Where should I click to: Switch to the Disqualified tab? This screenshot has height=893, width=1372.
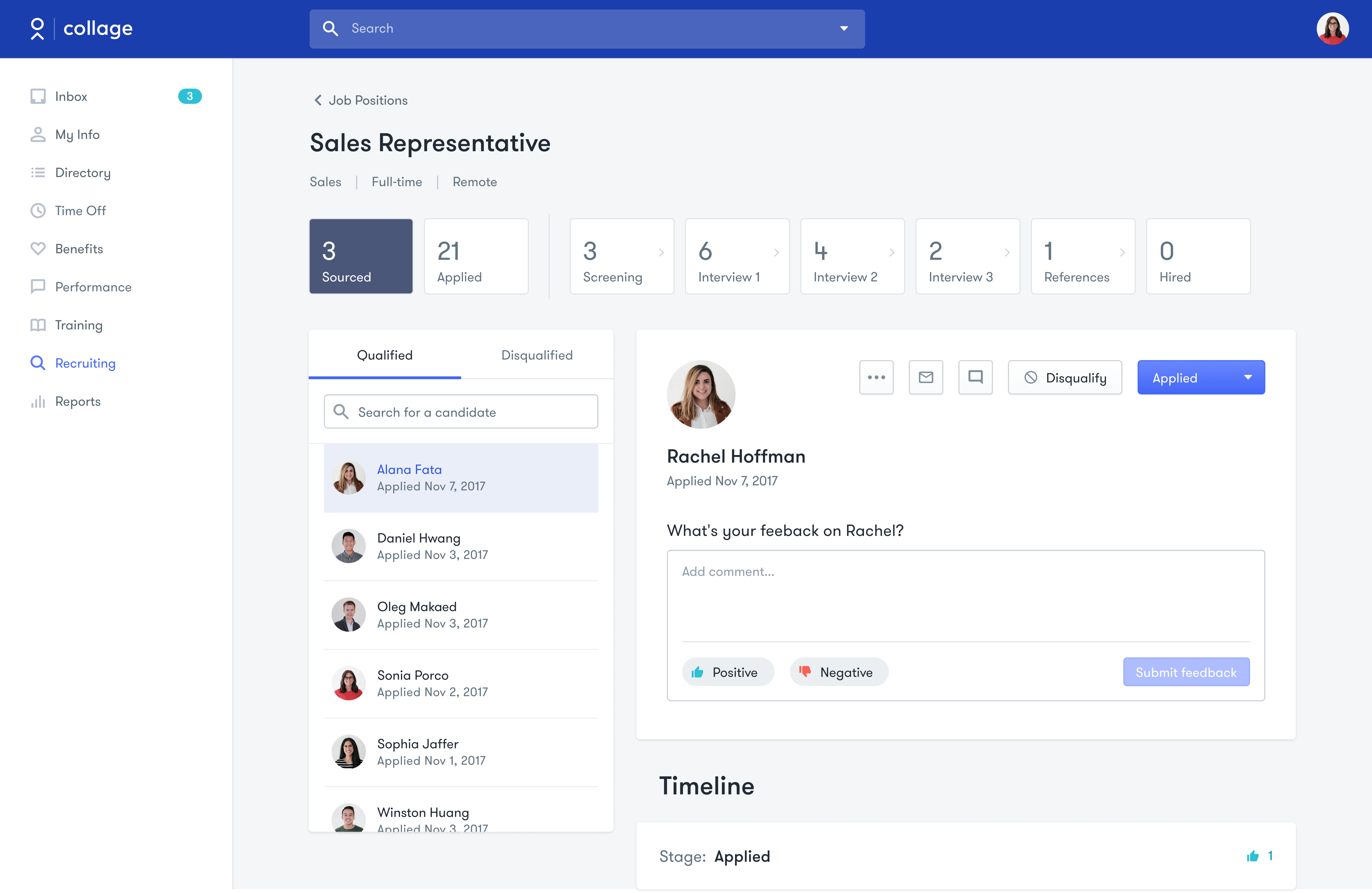coord(537,355)
